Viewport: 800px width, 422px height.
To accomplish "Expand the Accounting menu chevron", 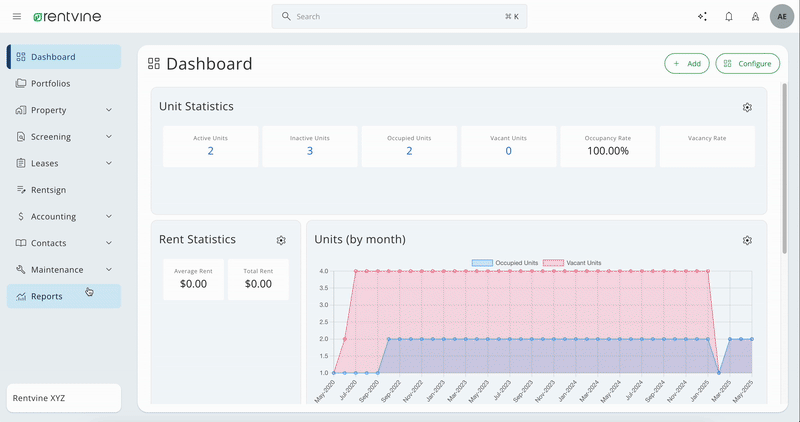I will (x=109, y=216).
